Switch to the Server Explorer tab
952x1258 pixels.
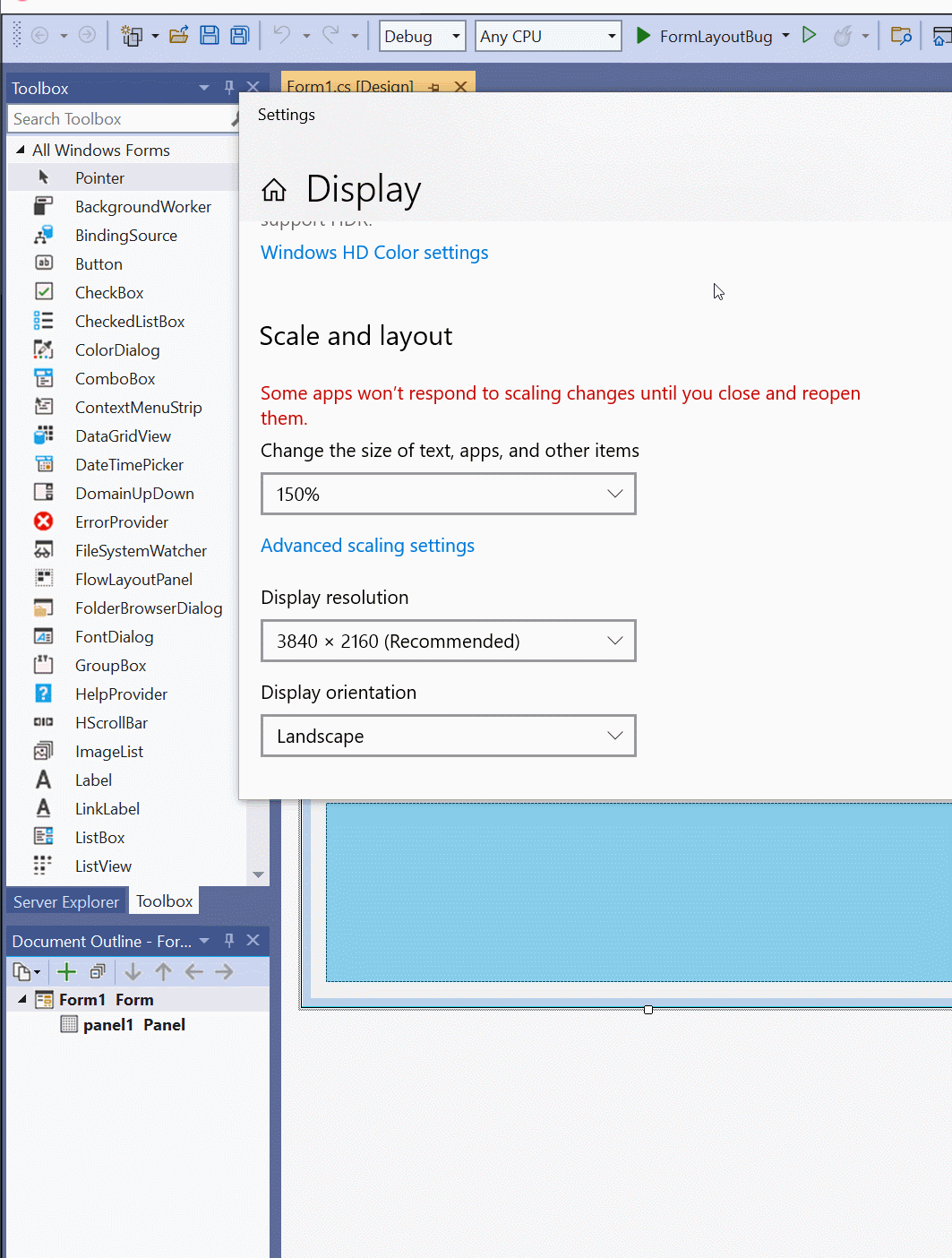pyautogui.click(x=66, y=901)
